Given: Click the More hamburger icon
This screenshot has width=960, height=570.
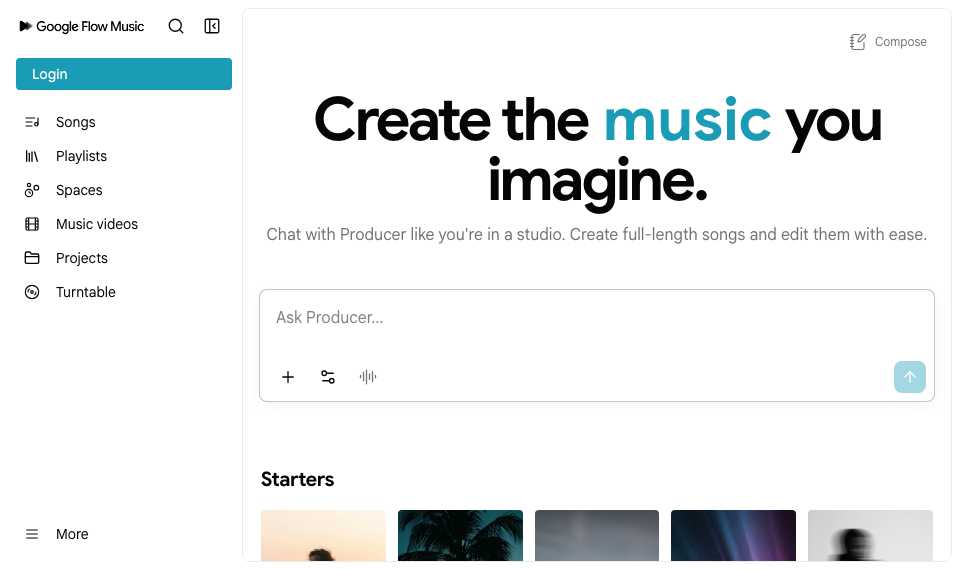Looking at the screenshot, I should [x=32, y=534].
